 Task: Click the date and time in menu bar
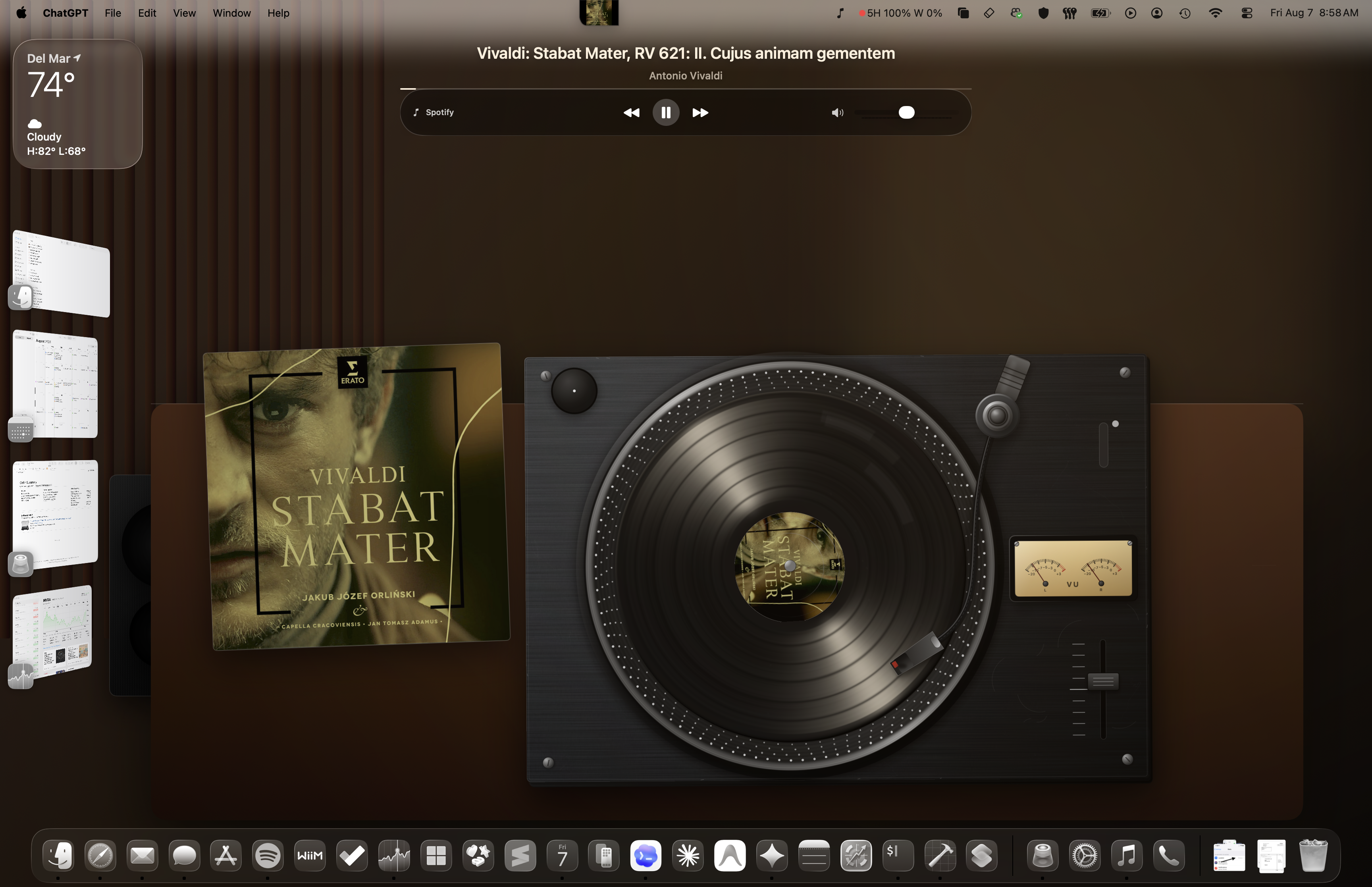(x=1314, y=13)
